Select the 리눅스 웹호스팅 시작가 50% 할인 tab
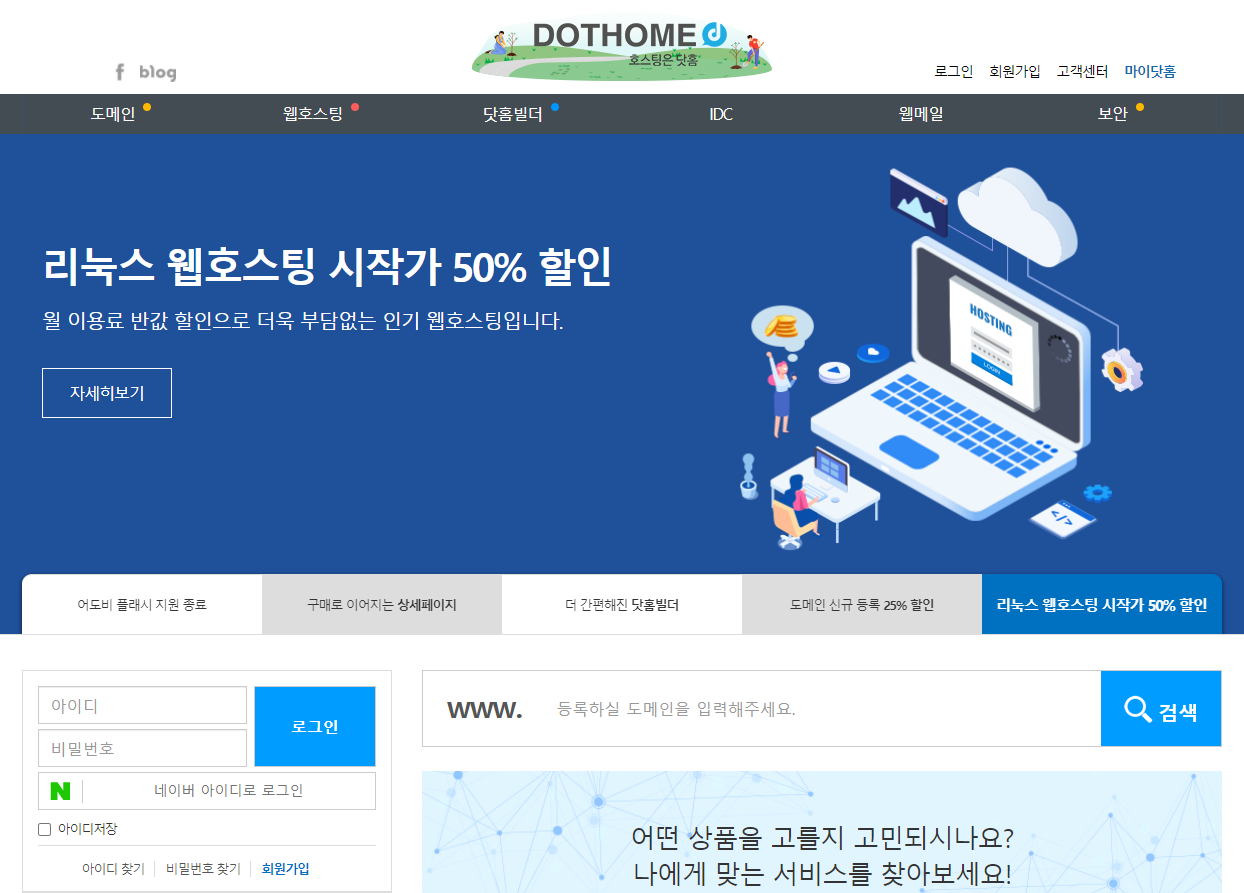The image size is (1244, 893). 1102,604
